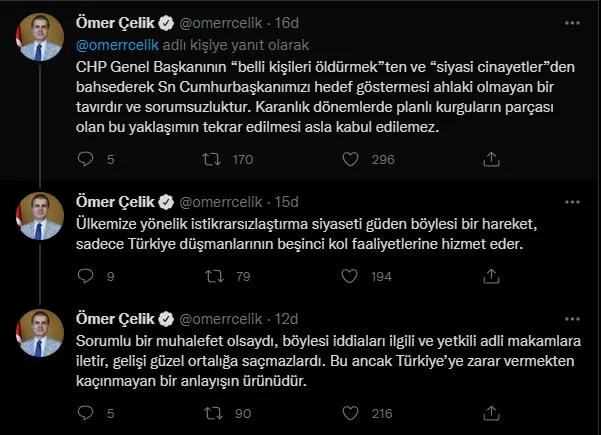Open the Ömer Çelik name on the 16d tweet
Screen dimensions: 601x435
click(x=115, y=23)
